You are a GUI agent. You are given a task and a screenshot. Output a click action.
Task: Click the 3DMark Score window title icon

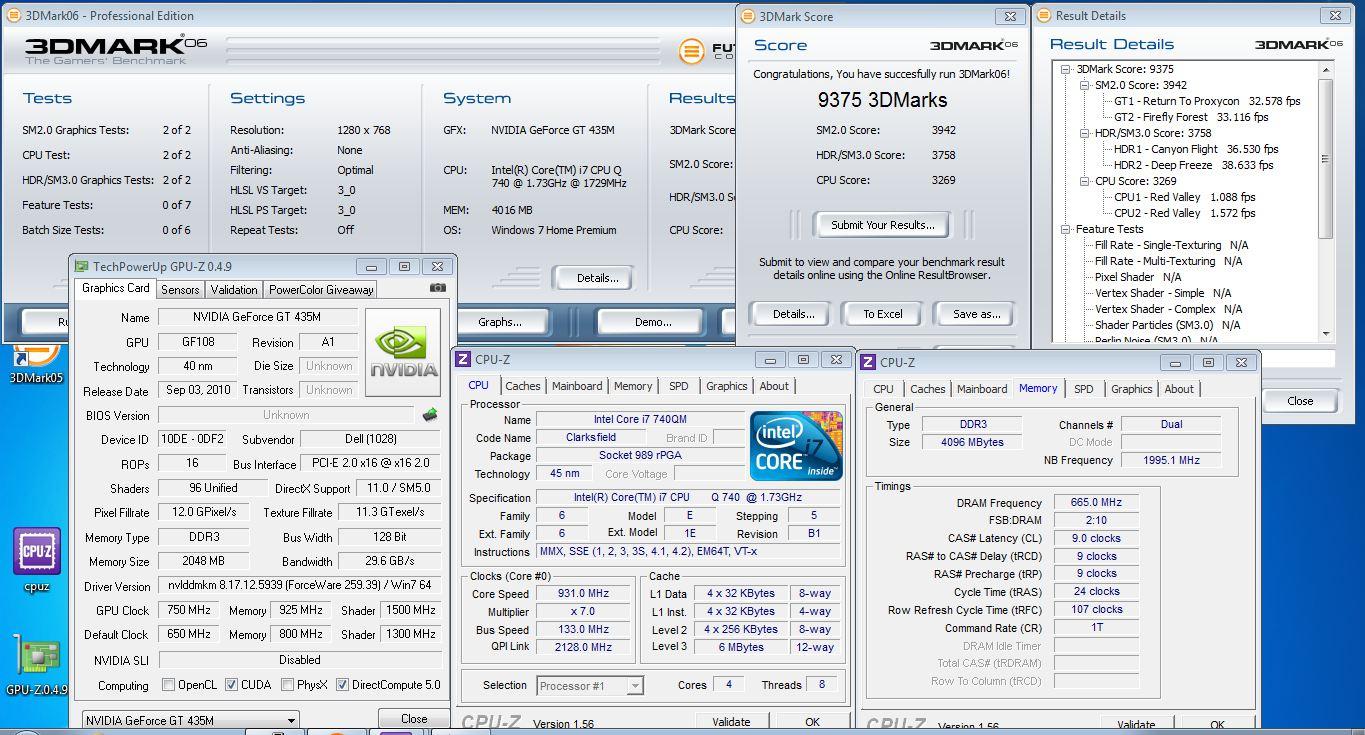[x=748, y=16]
